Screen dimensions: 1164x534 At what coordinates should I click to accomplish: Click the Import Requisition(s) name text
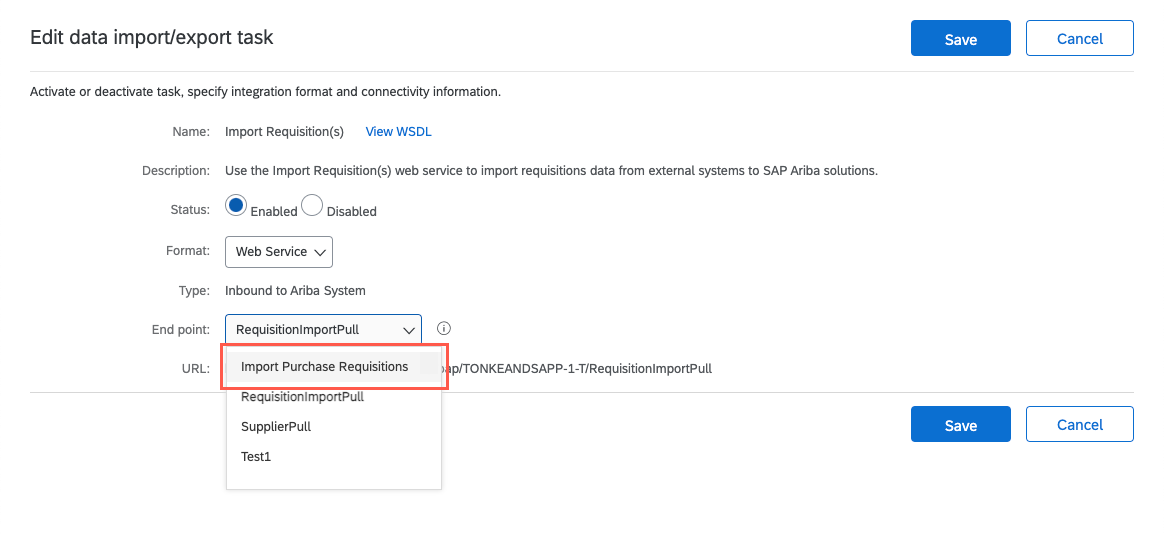pyautogui.click(x=284, y=131)
